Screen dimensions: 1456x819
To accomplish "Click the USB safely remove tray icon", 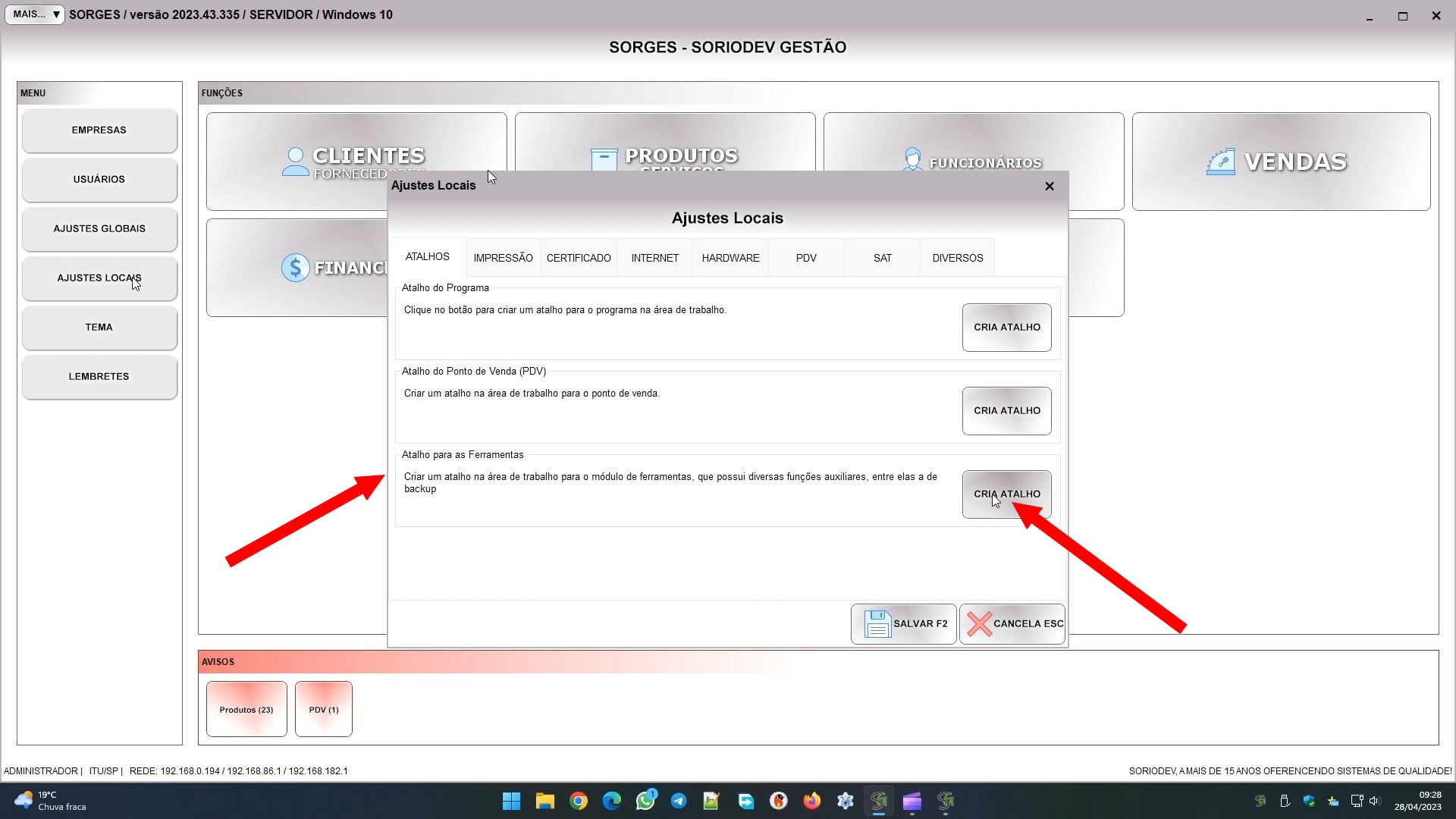I will (1285, 802).
